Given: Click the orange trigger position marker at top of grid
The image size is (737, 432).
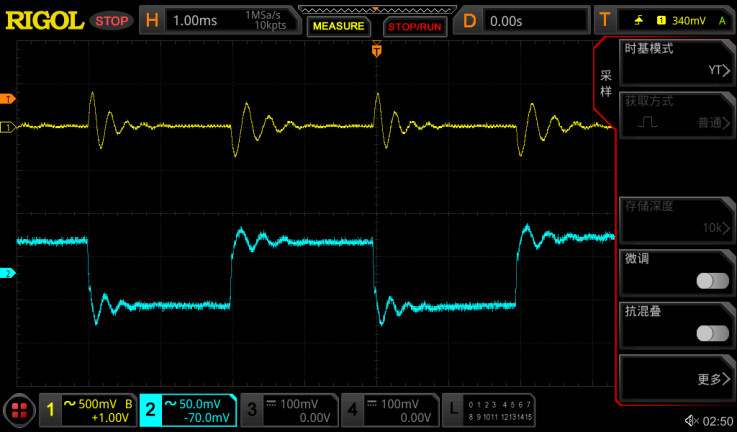Looking at the screenshot, I should (376, 49).
